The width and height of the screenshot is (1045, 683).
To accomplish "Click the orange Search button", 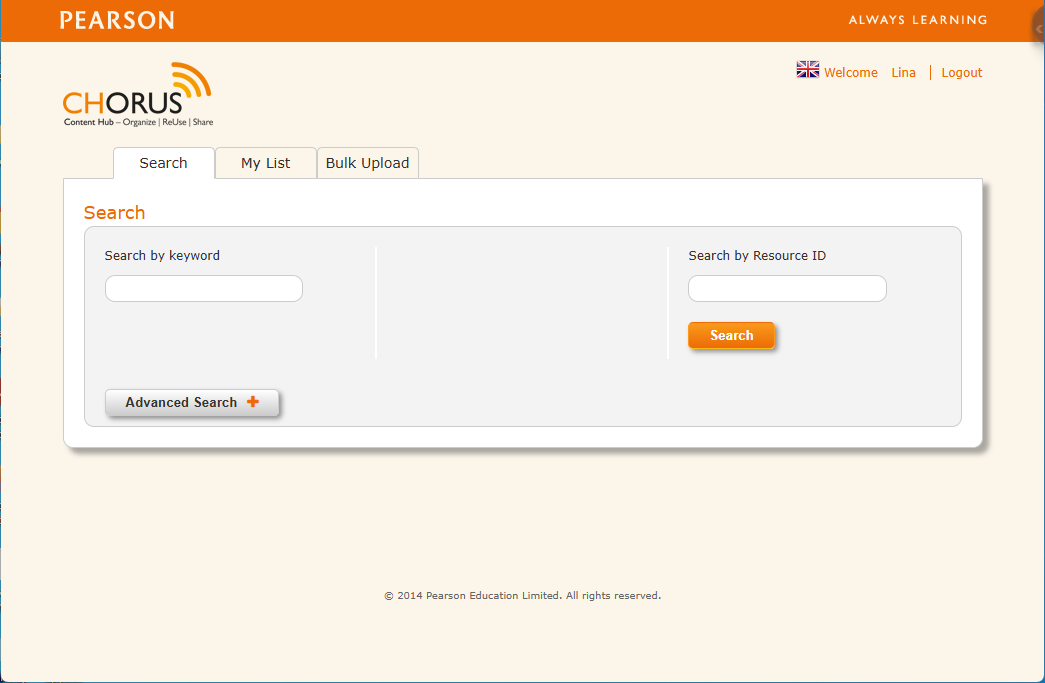I will point(731,335).
